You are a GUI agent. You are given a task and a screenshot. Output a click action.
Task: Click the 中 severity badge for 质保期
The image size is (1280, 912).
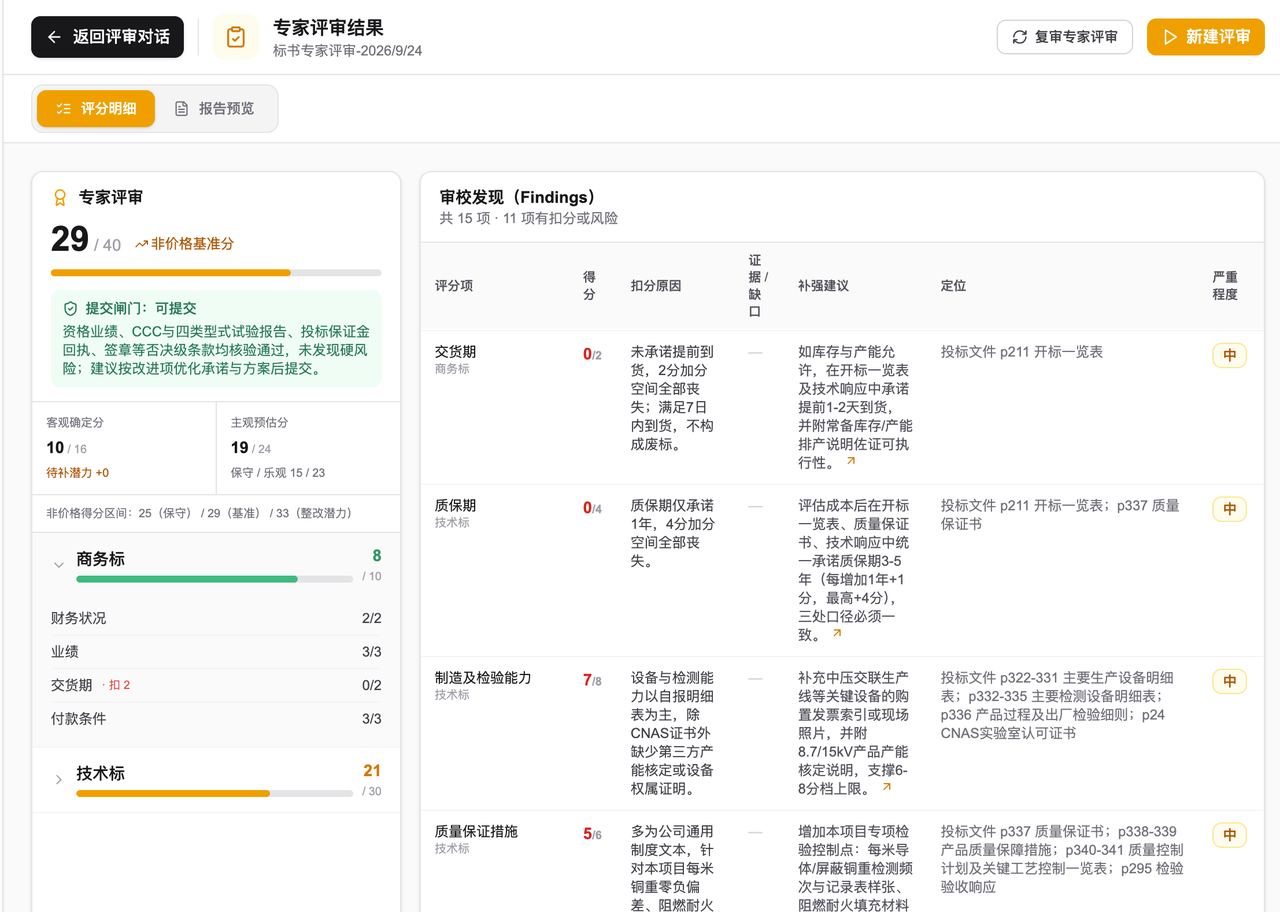tap(1229, 509)
